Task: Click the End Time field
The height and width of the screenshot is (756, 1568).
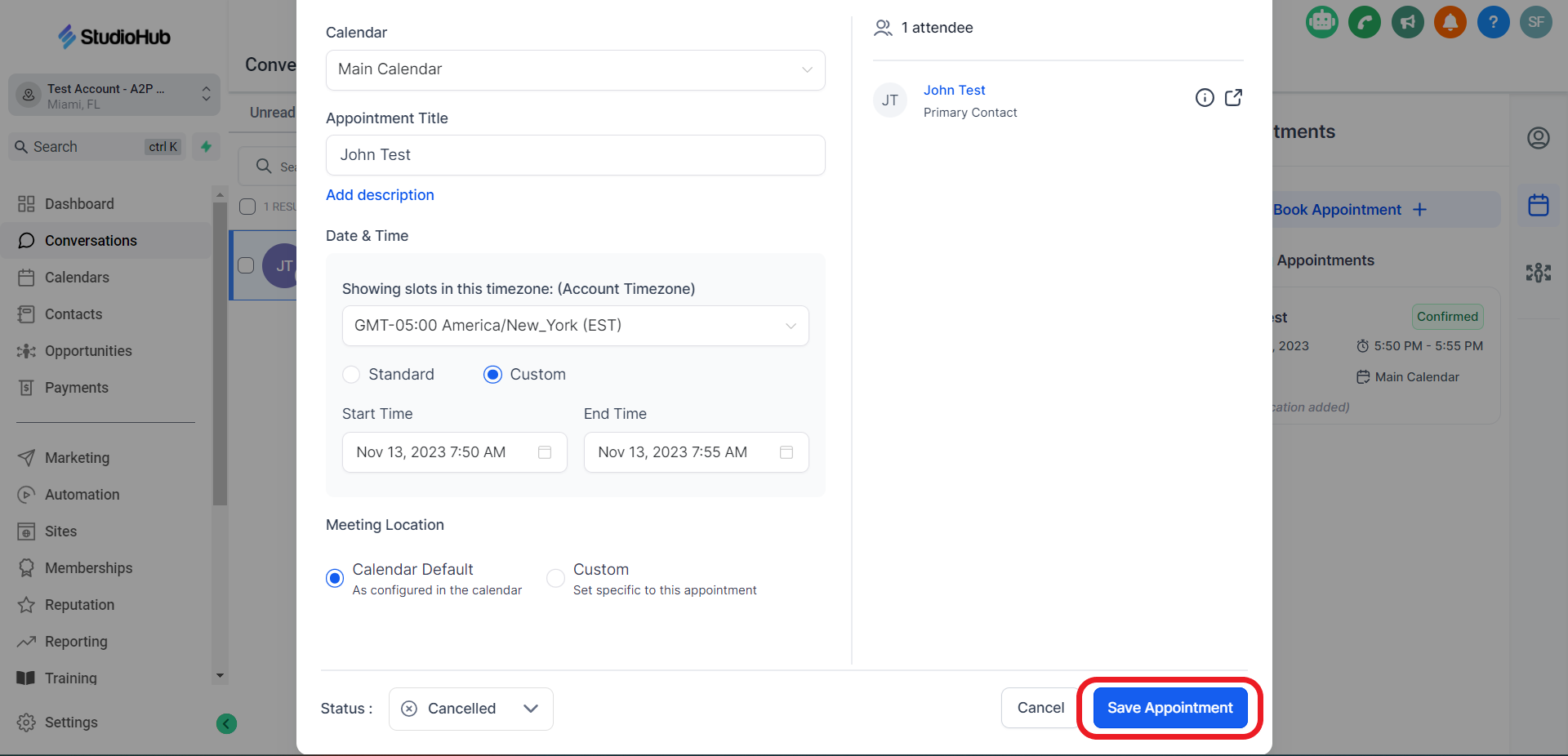Action: point(697,452)
